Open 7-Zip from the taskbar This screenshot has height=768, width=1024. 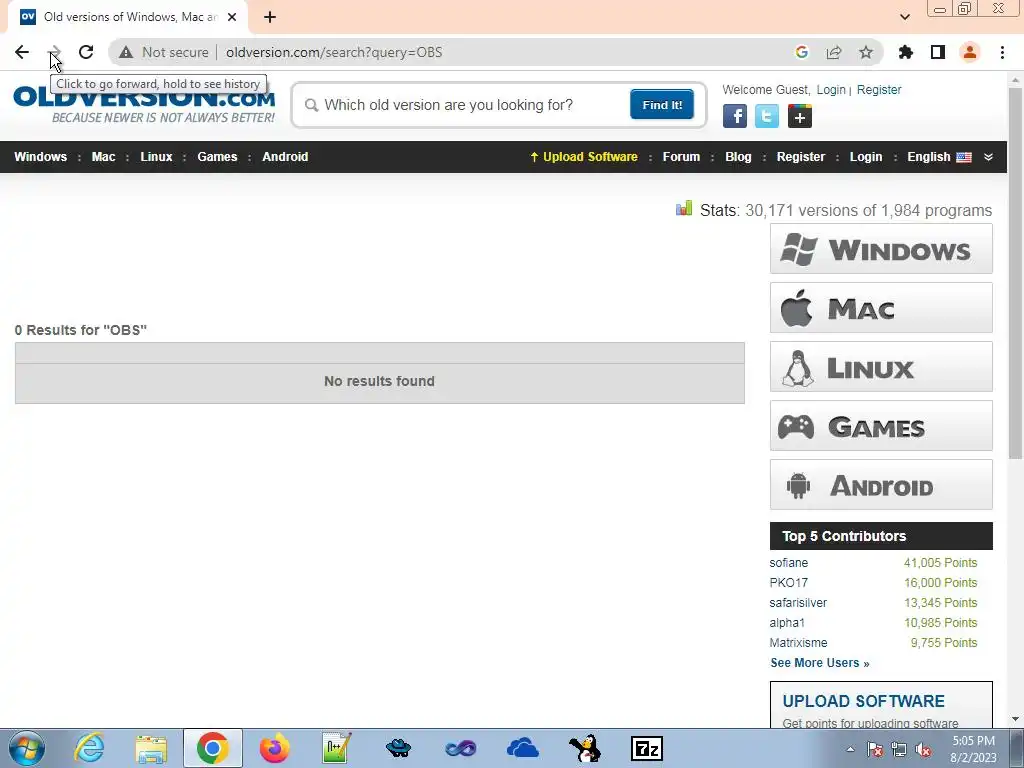tap(647, 748)
